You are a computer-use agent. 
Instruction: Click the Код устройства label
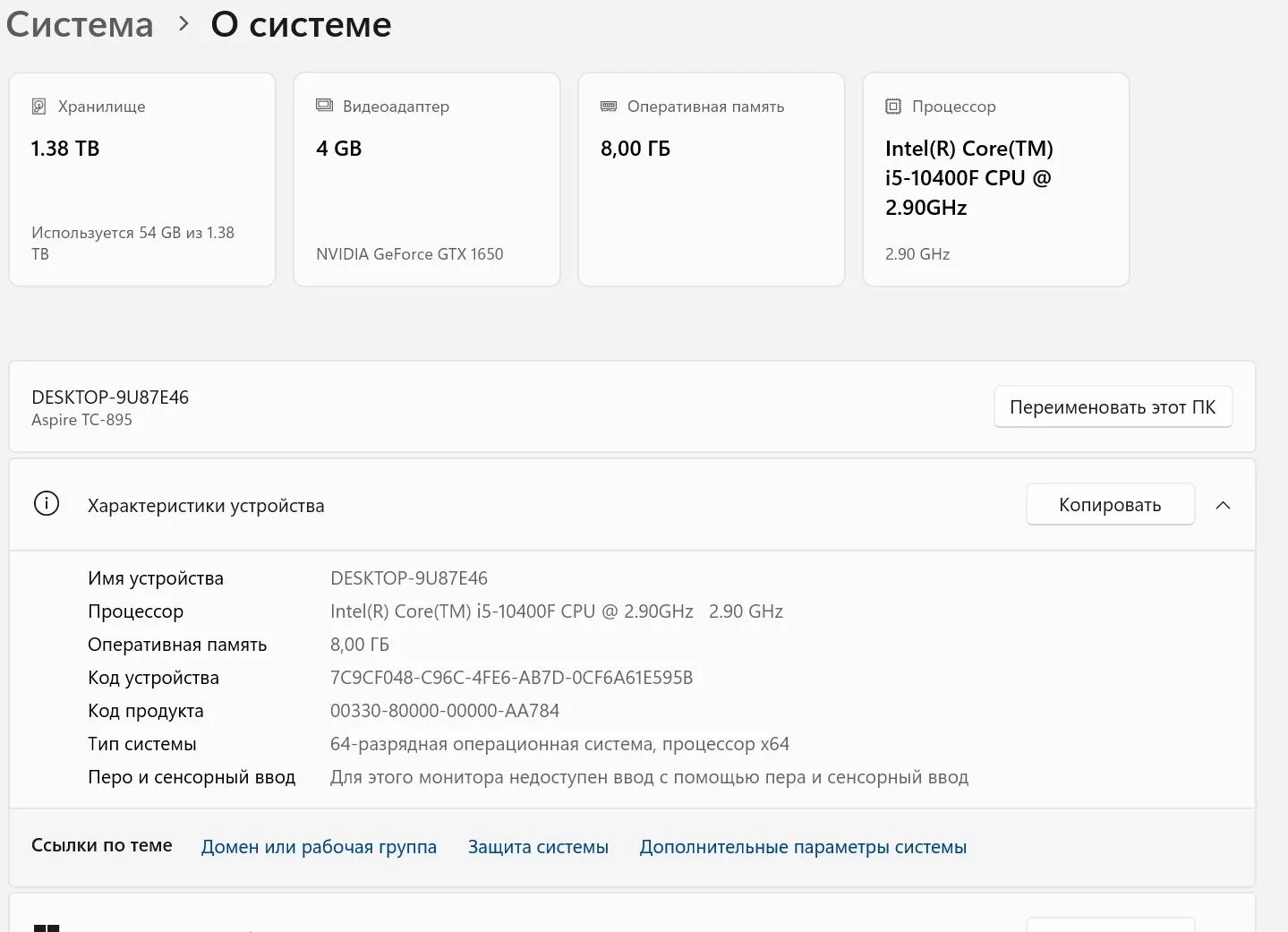point(153,678)
